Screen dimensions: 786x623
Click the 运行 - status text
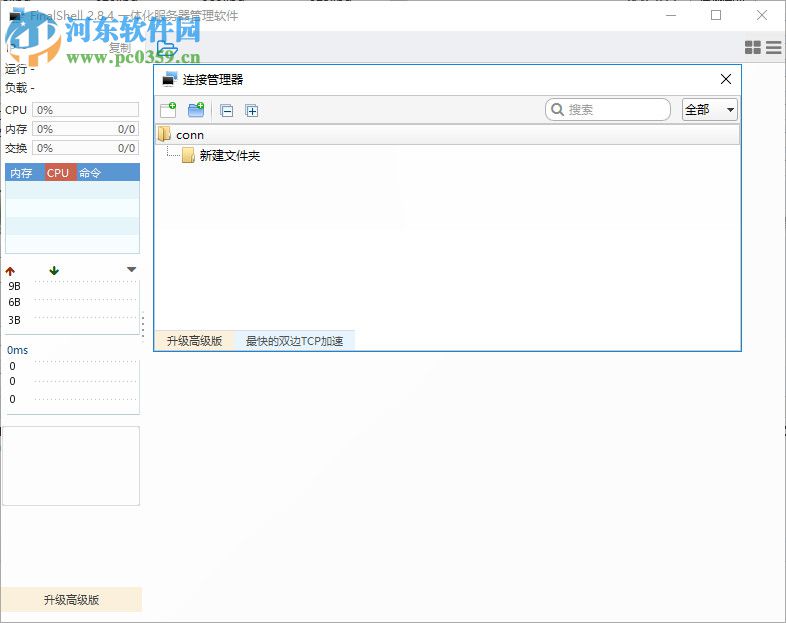[x=20, y=69]
